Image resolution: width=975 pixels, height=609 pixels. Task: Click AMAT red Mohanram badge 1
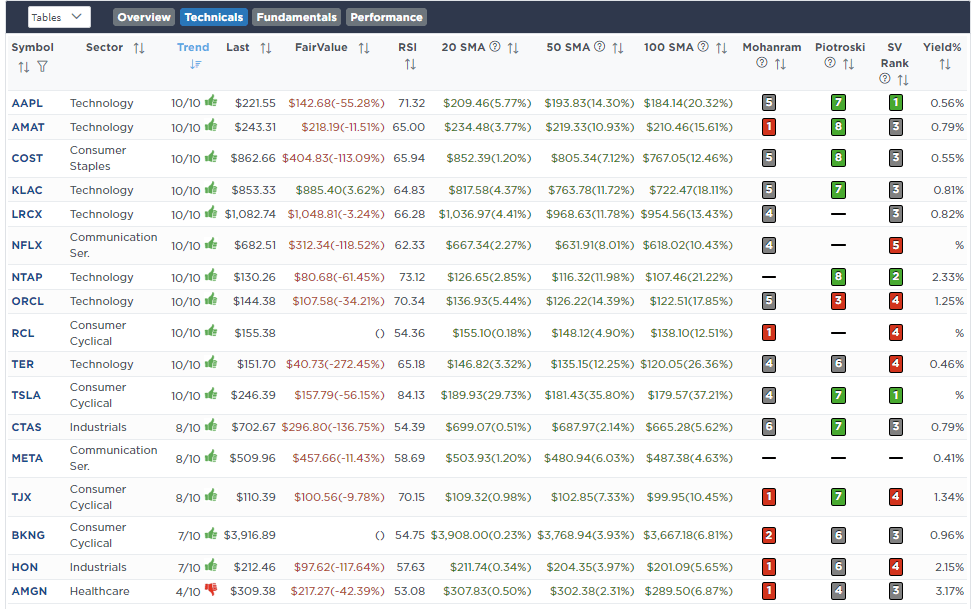[769, 127]
